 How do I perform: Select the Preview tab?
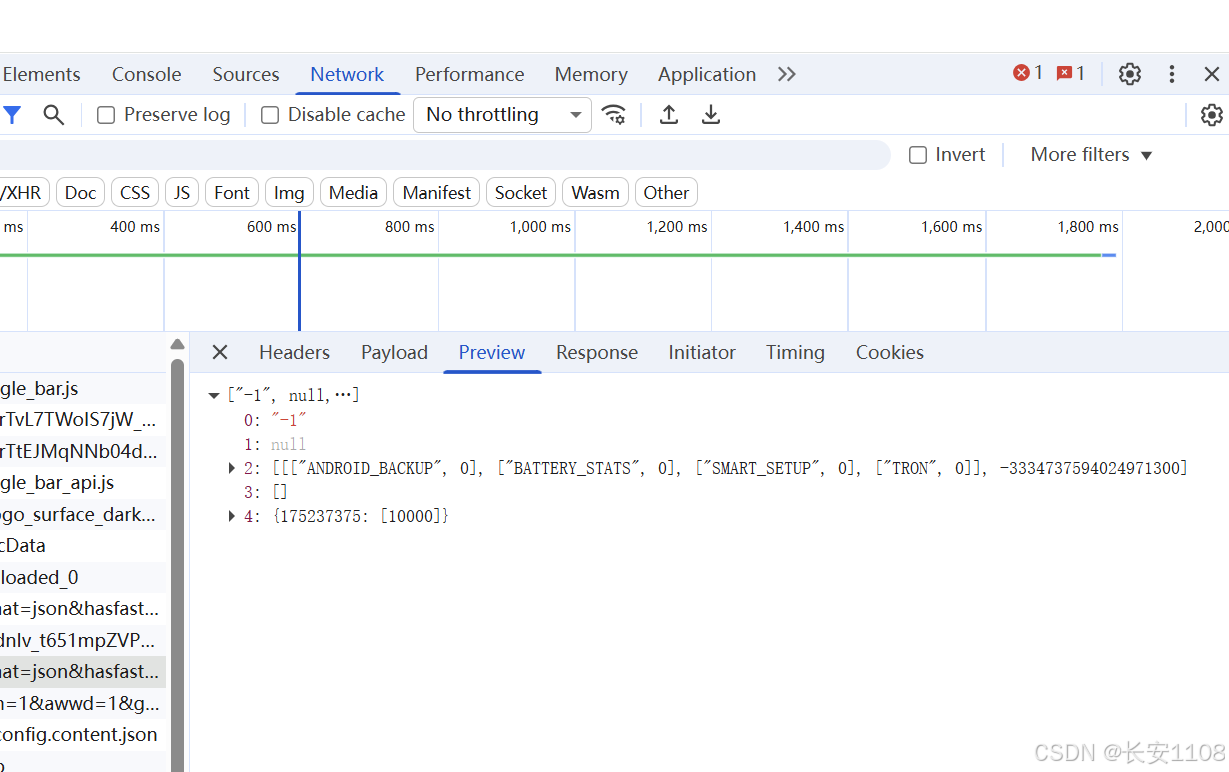pos(492,352)
